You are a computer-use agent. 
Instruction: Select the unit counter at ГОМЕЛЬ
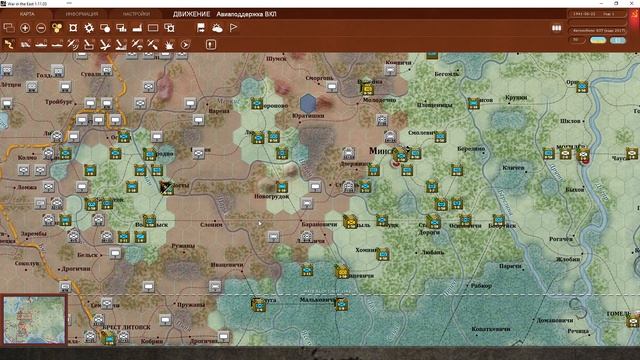click(633, 320)
